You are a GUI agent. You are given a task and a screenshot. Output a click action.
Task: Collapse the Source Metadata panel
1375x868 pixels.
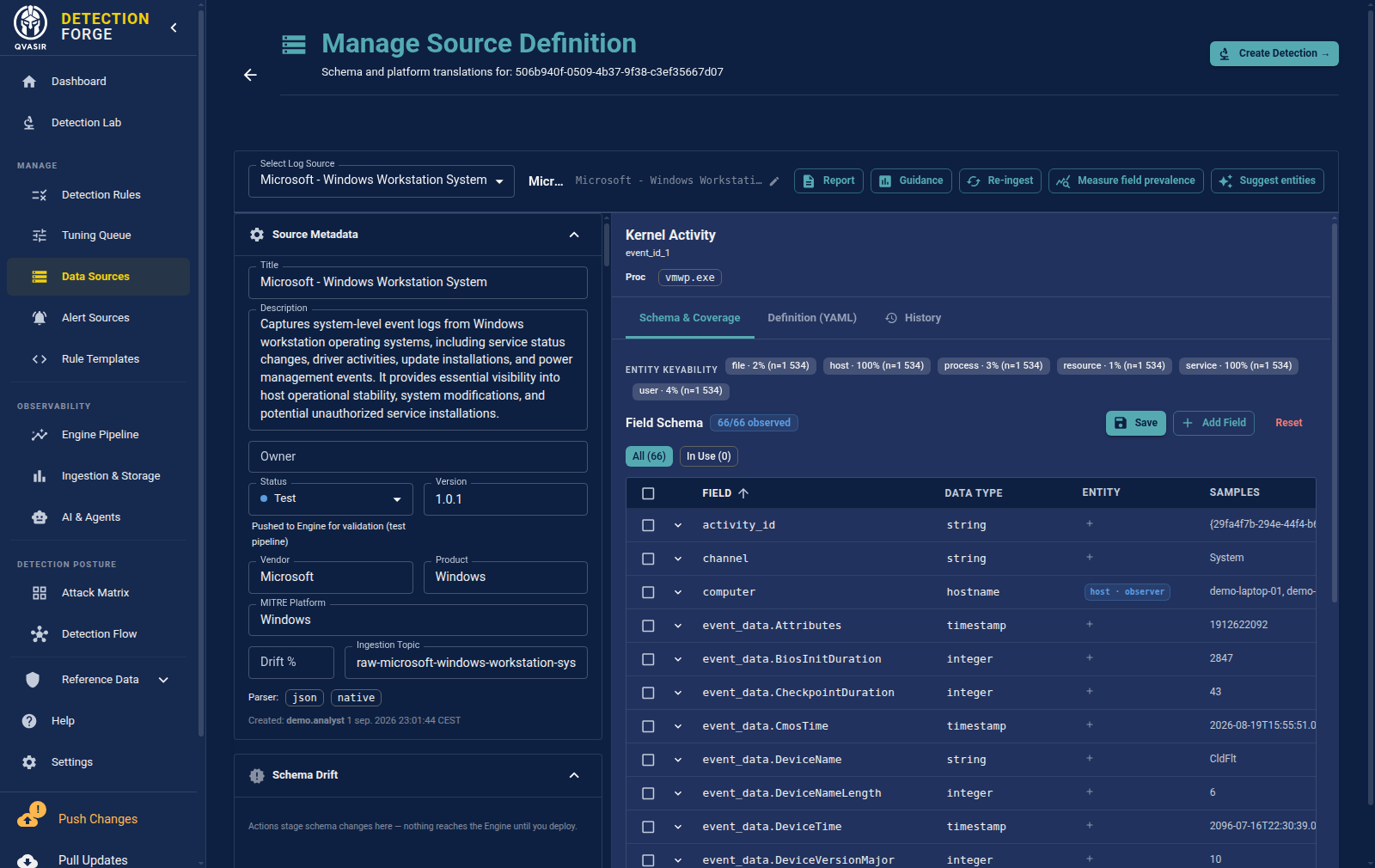coord(574,235)
